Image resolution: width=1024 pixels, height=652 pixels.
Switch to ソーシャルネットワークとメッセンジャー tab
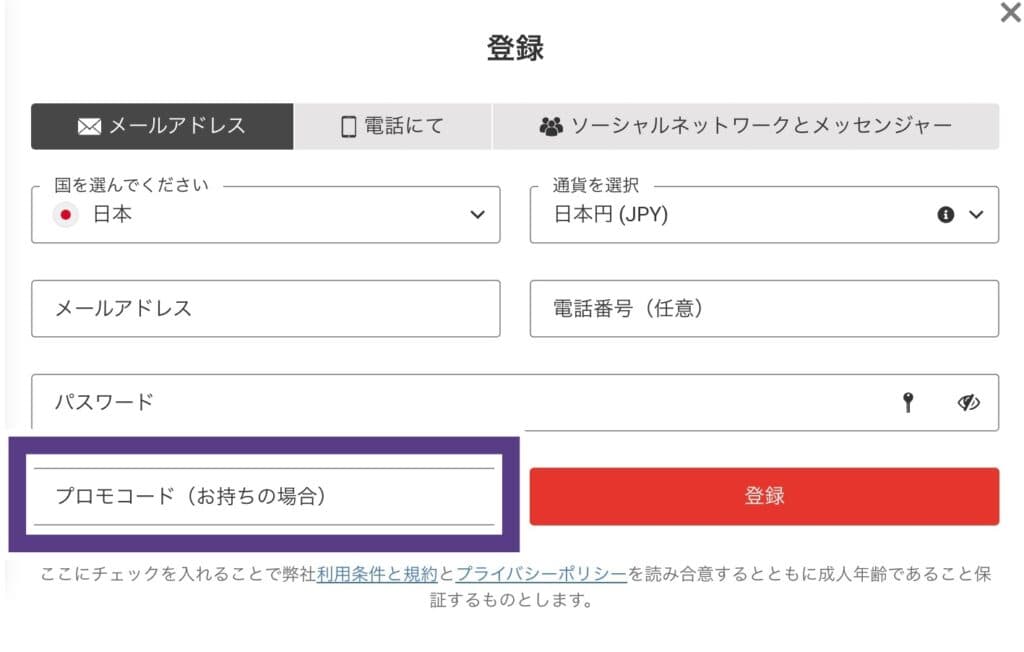point(745,127)
